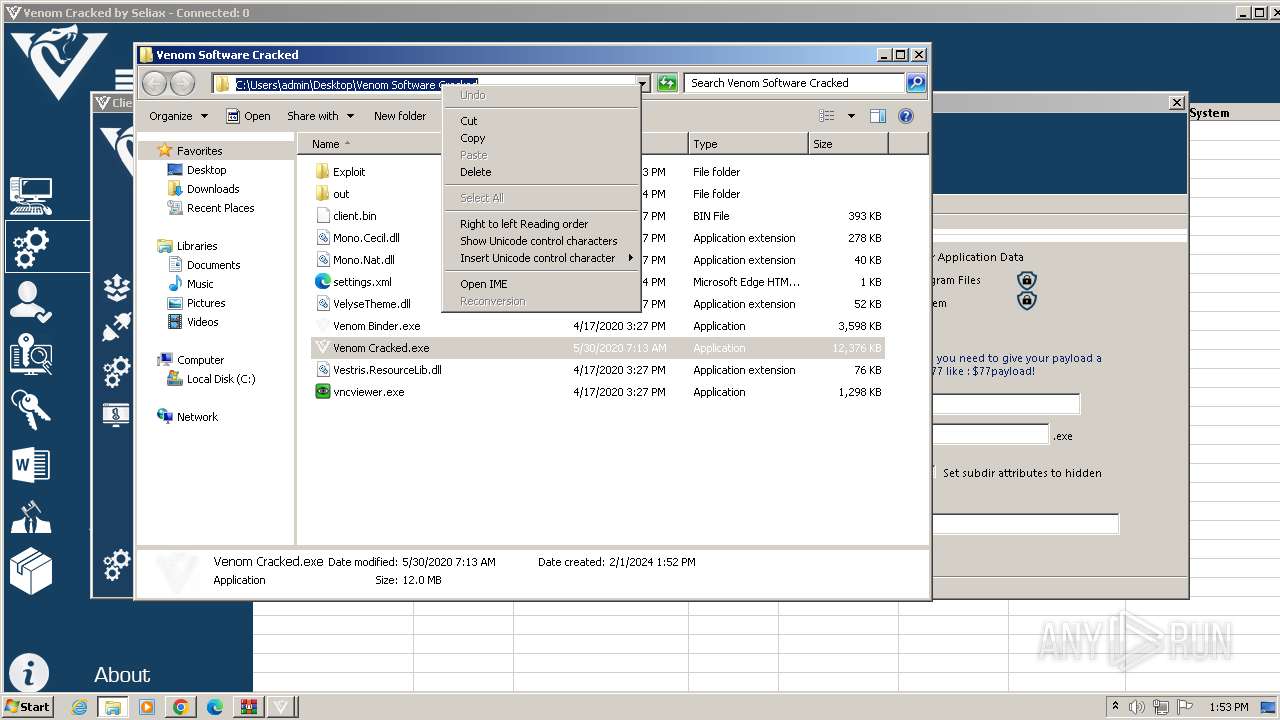Open the monitor icon in Client window sidebar

click(117, 414)
